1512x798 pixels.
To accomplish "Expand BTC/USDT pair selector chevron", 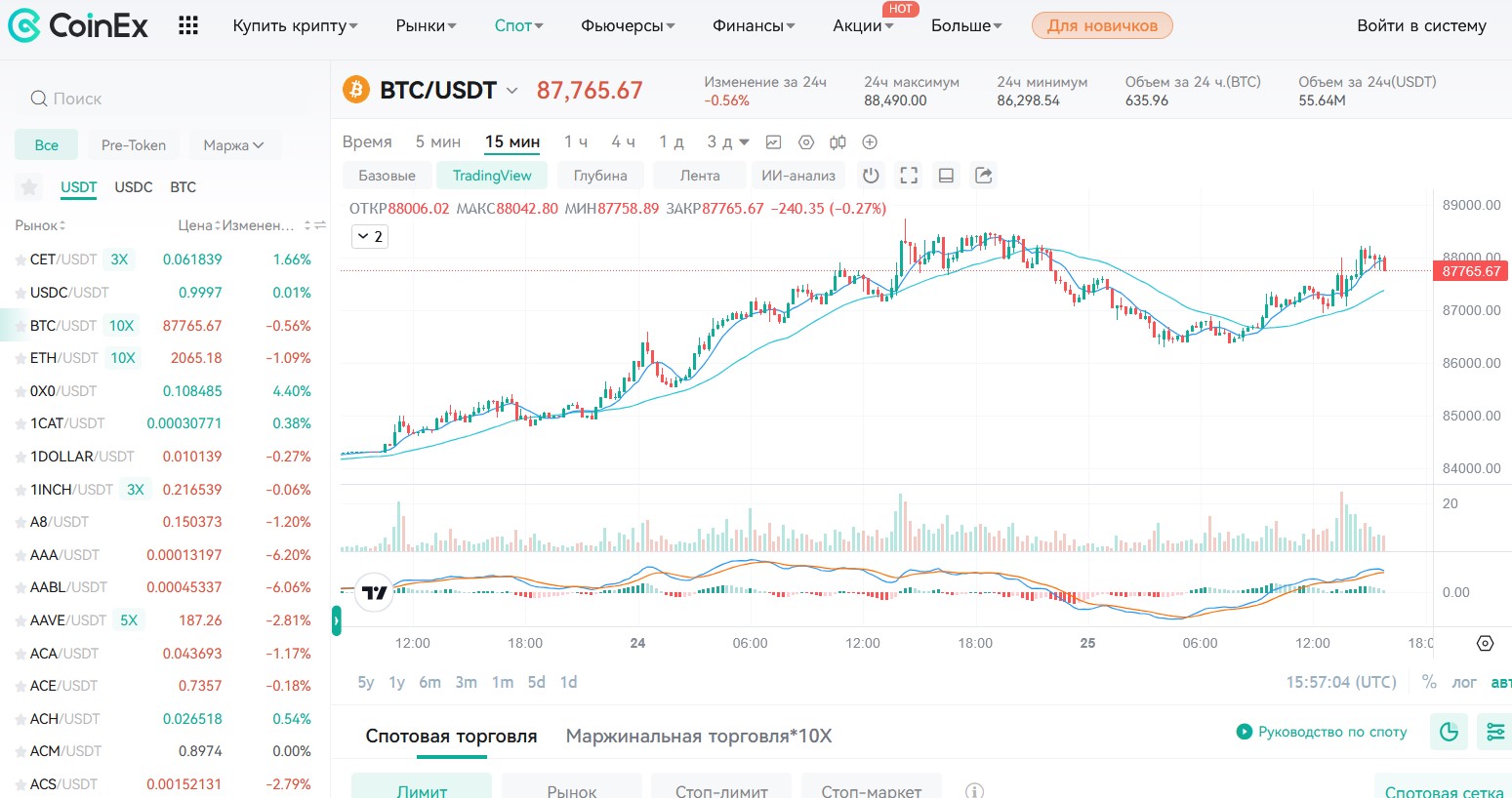I will (511, 91).
